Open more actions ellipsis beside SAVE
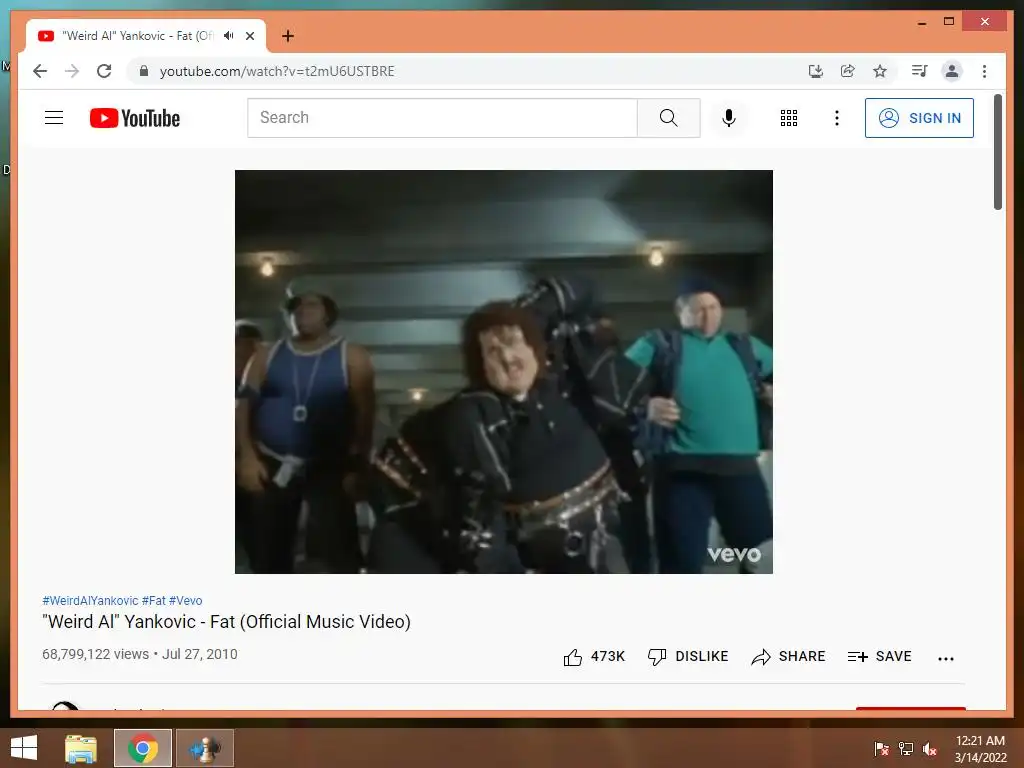Screen dimensions: 1024x768 pos(946,659)
